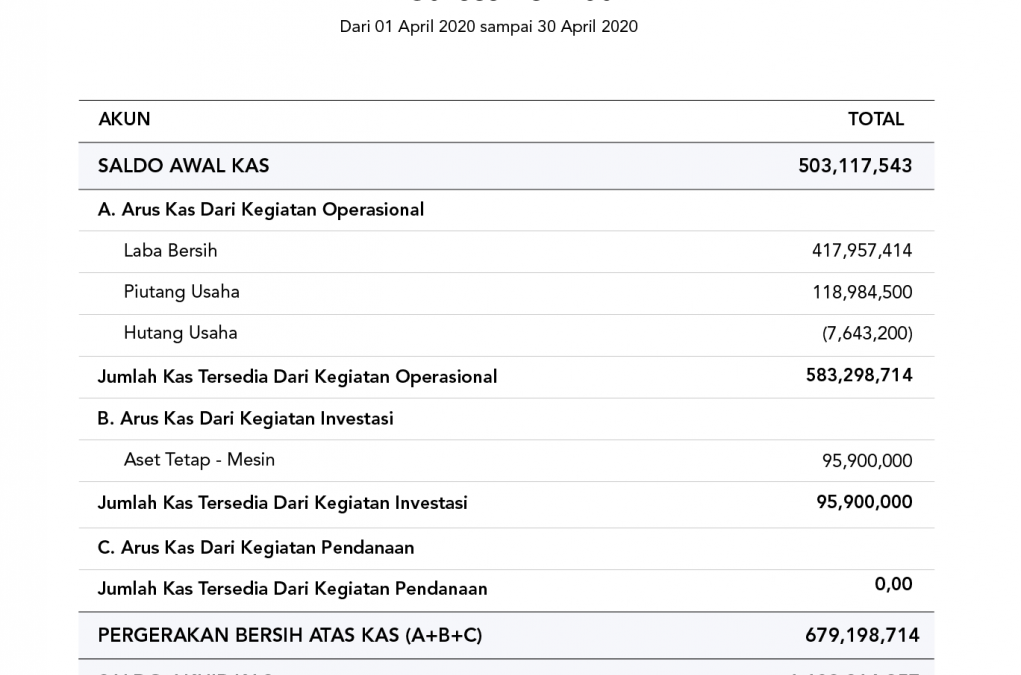Select the SALDO AWAL KAS row label

[x=183, y=166]
